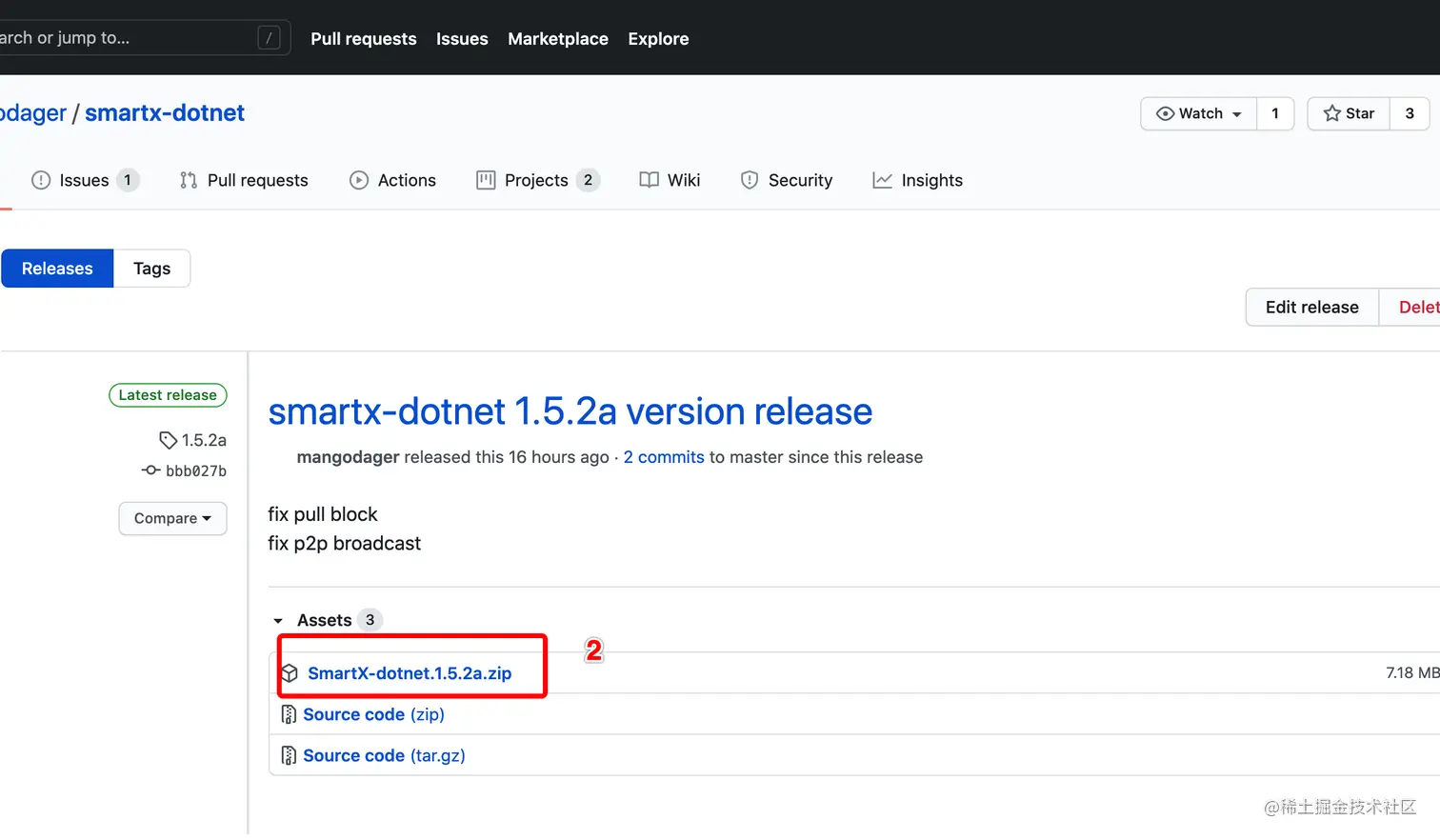The width and height of the screenshot is (1440, 840).
Task: Open Issues in top navigation bar
Action: click(x=462, y=39)
